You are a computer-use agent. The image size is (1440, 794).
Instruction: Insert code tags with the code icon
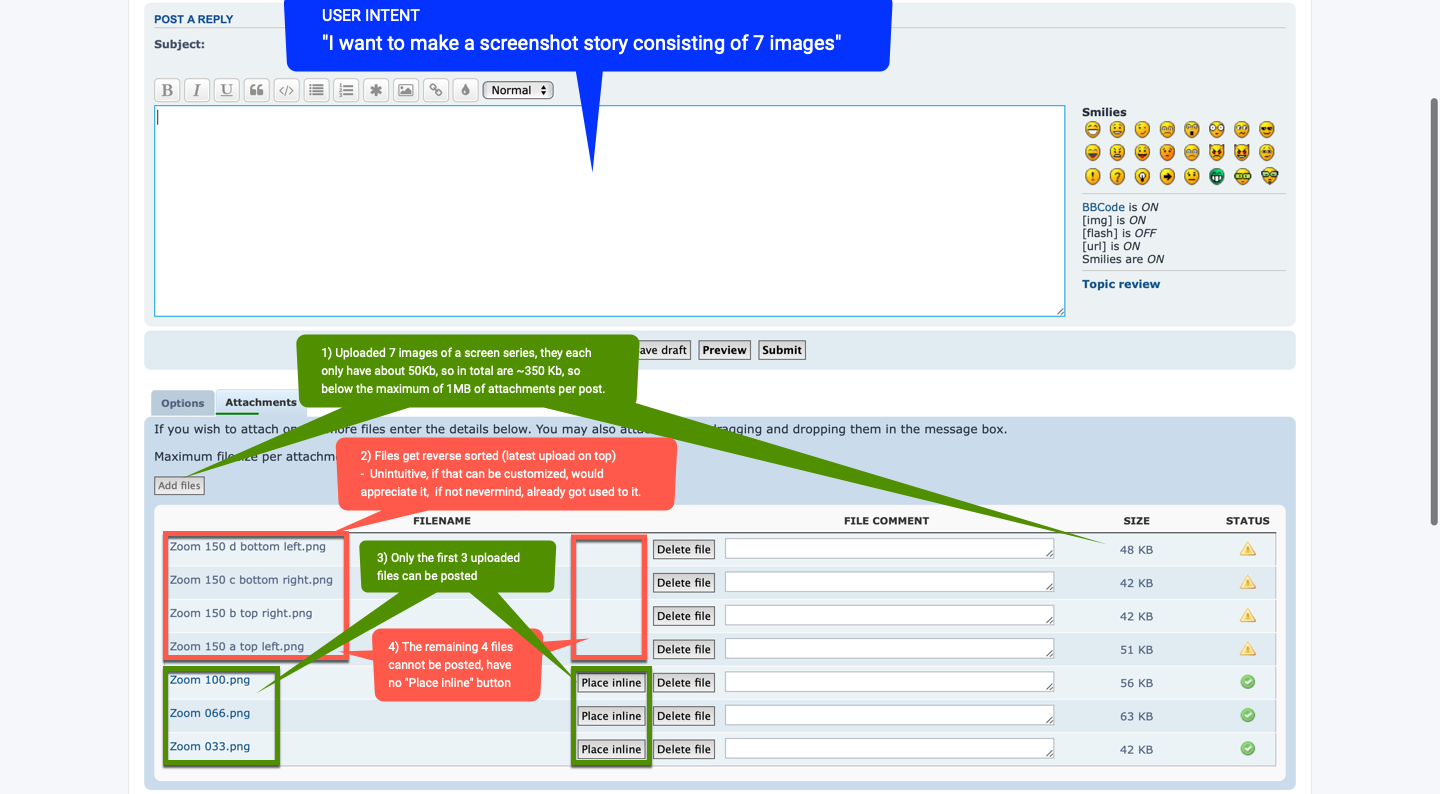click(x=287, y=90)
